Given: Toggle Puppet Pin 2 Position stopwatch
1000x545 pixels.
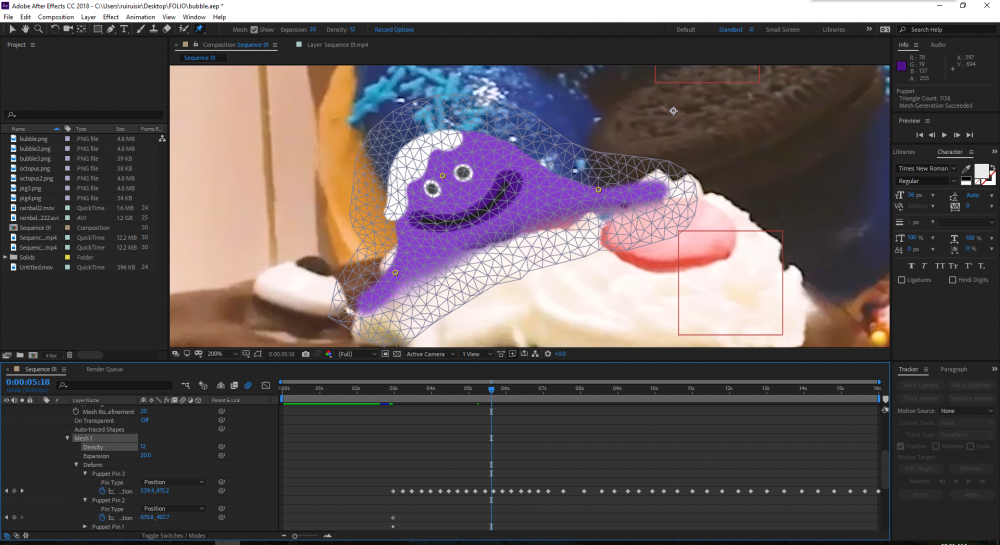Looking at the screenshot, I should [x=102, y=518].
